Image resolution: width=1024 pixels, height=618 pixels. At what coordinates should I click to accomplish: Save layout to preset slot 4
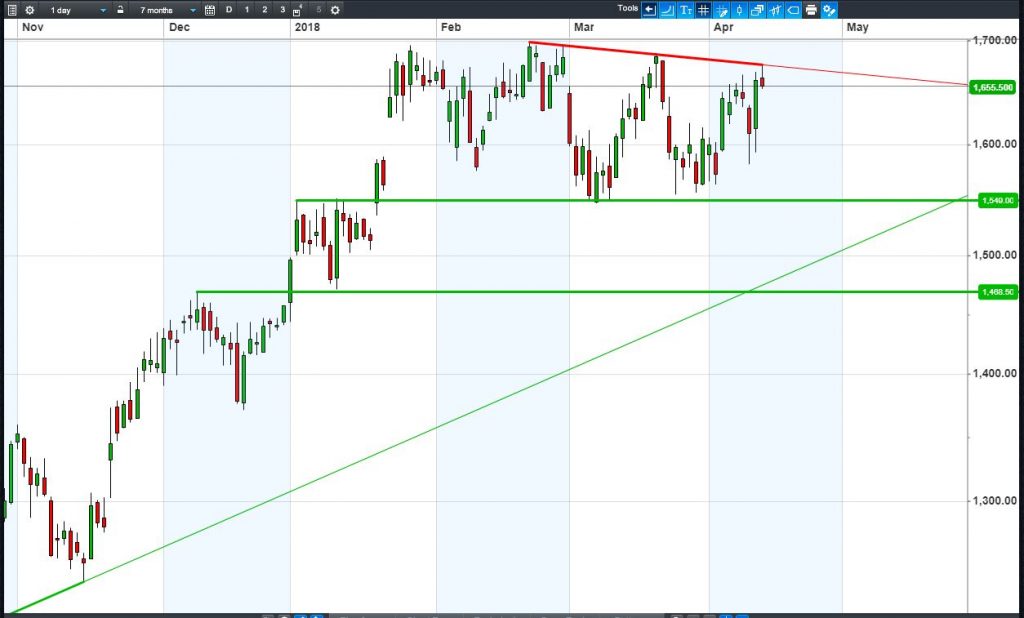pos(298,10)
